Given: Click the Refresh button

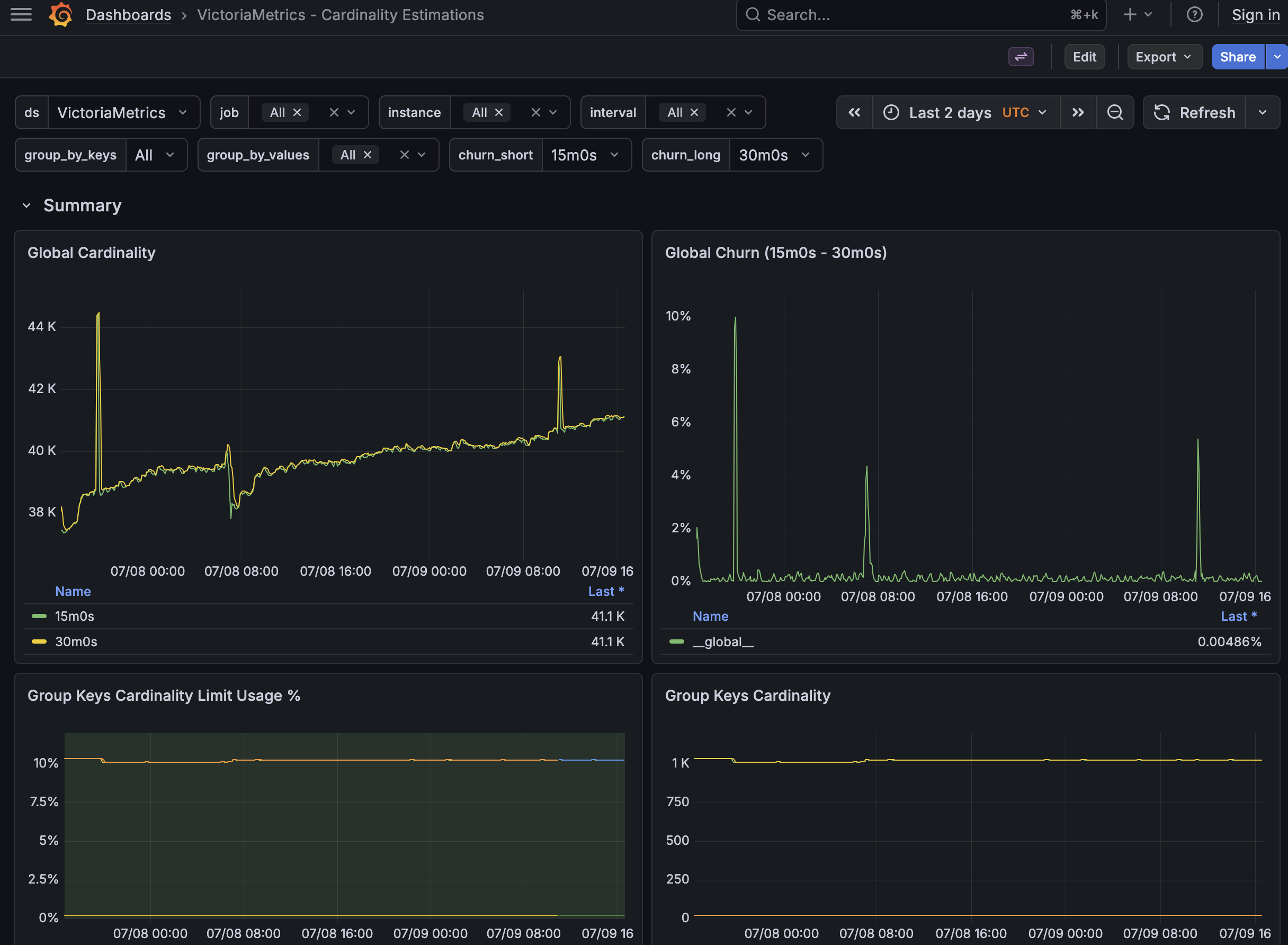Looking at the screenshot, I should point(1194,113).
